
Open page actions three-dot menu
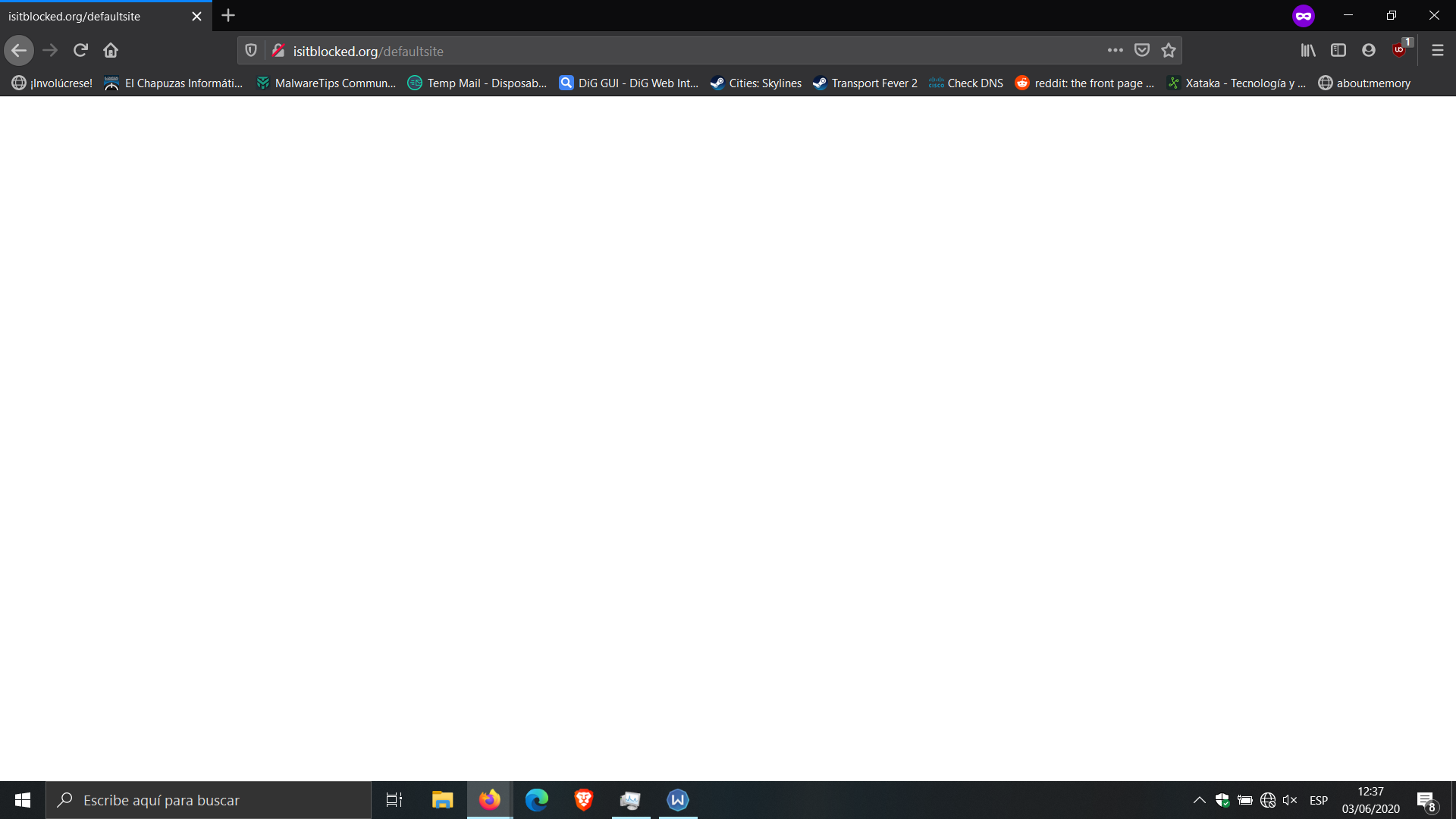pyautogui.click(x=1115, y=51)
